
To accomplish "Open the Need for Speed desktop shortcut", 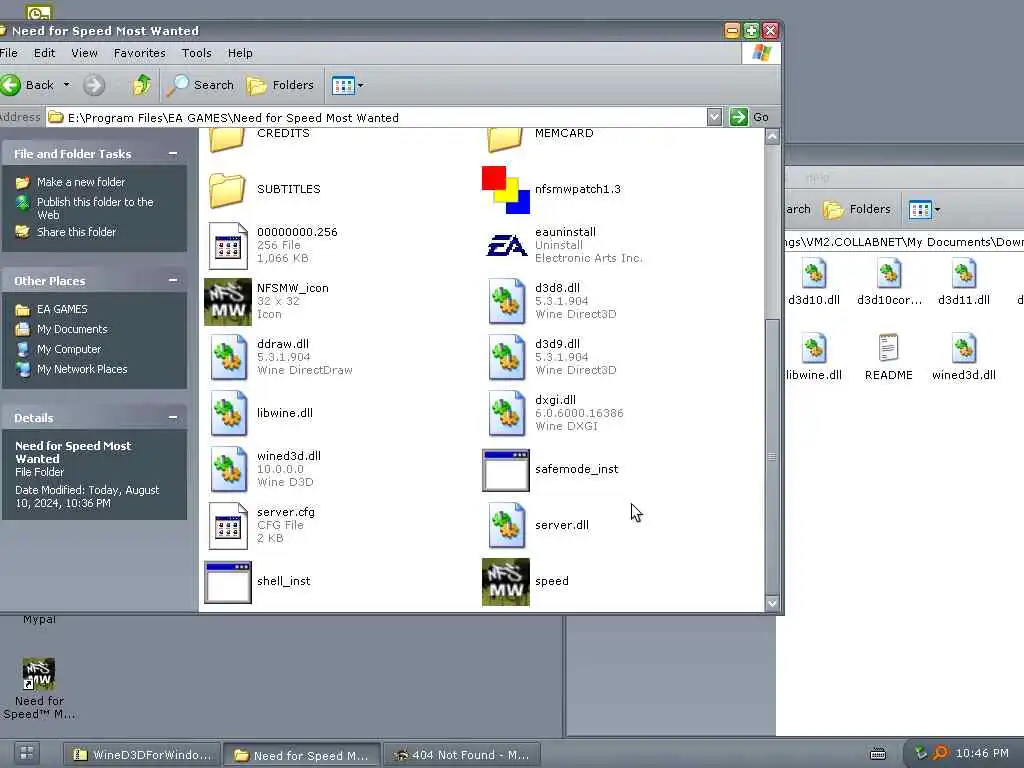I will point(39,688).
